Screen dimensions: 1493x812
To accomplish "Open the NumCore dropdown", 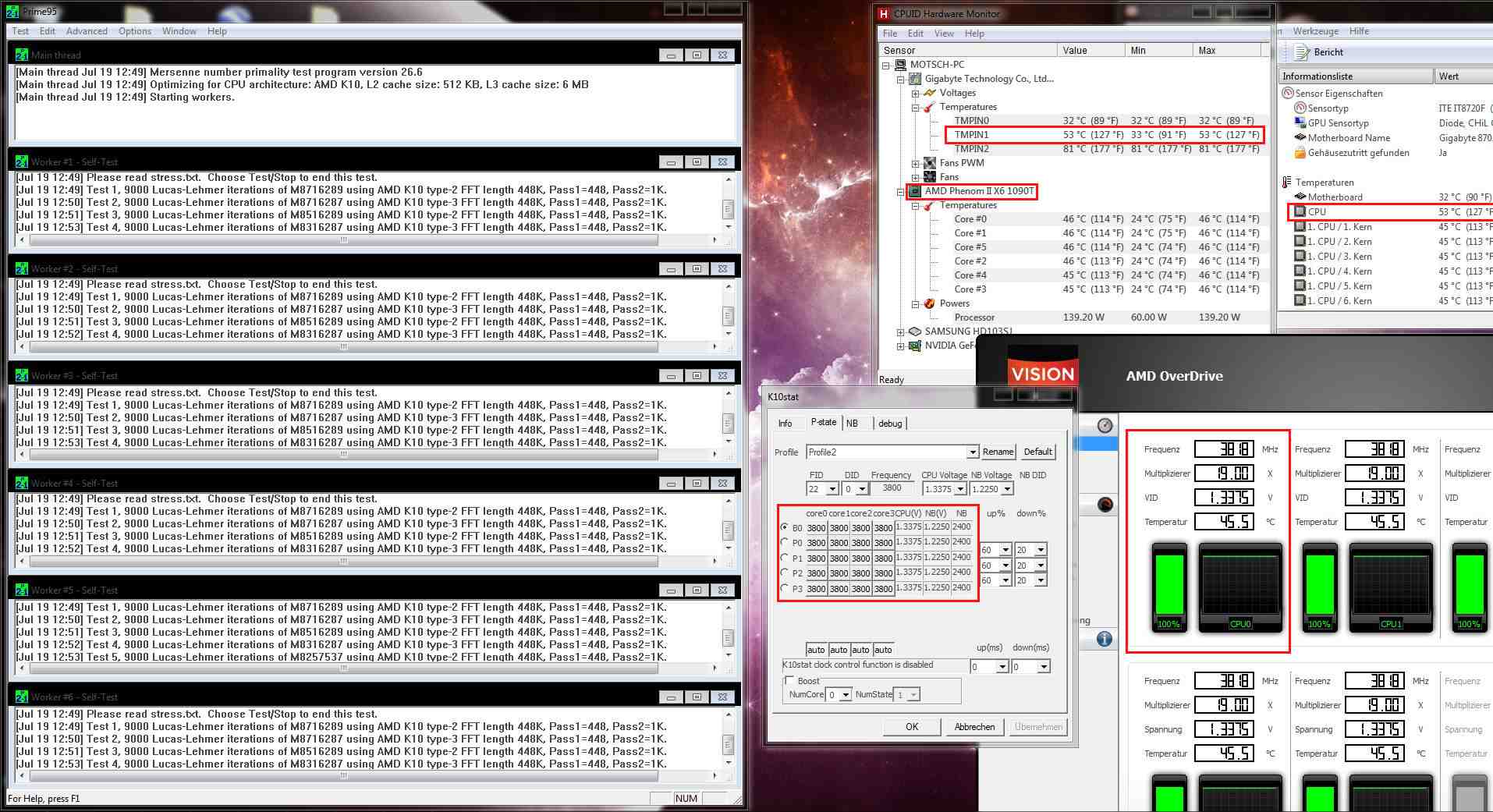I will [x=846, y=695].
